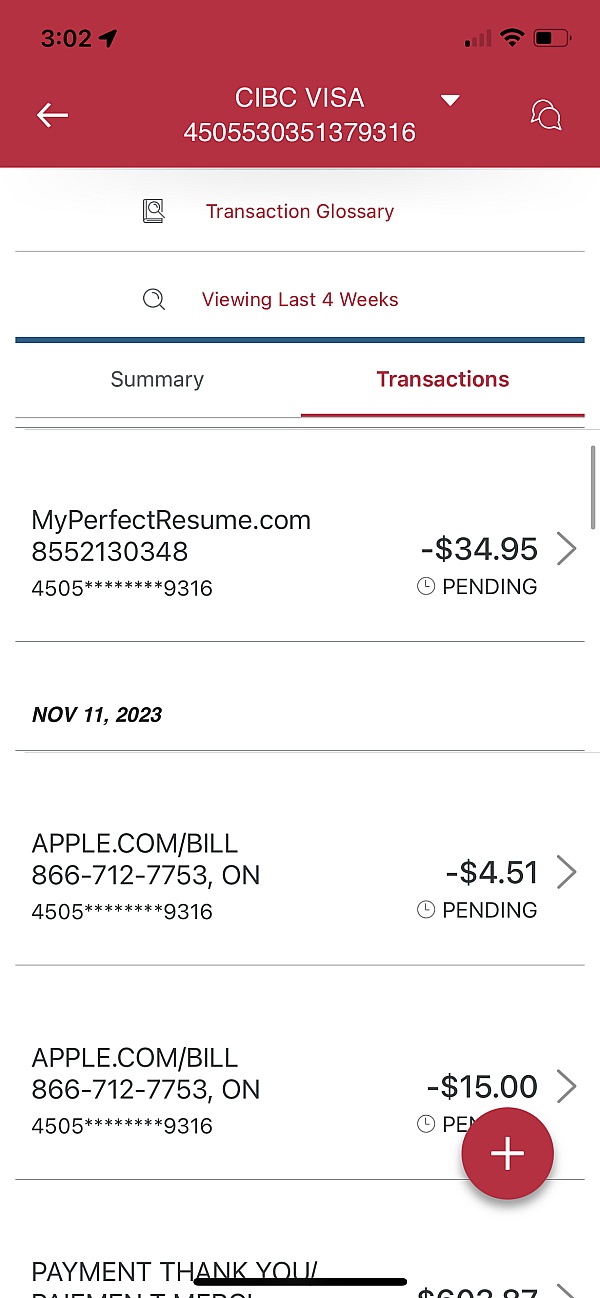Open the chat support icon
600x1298 pixels.
click(546, 115)
